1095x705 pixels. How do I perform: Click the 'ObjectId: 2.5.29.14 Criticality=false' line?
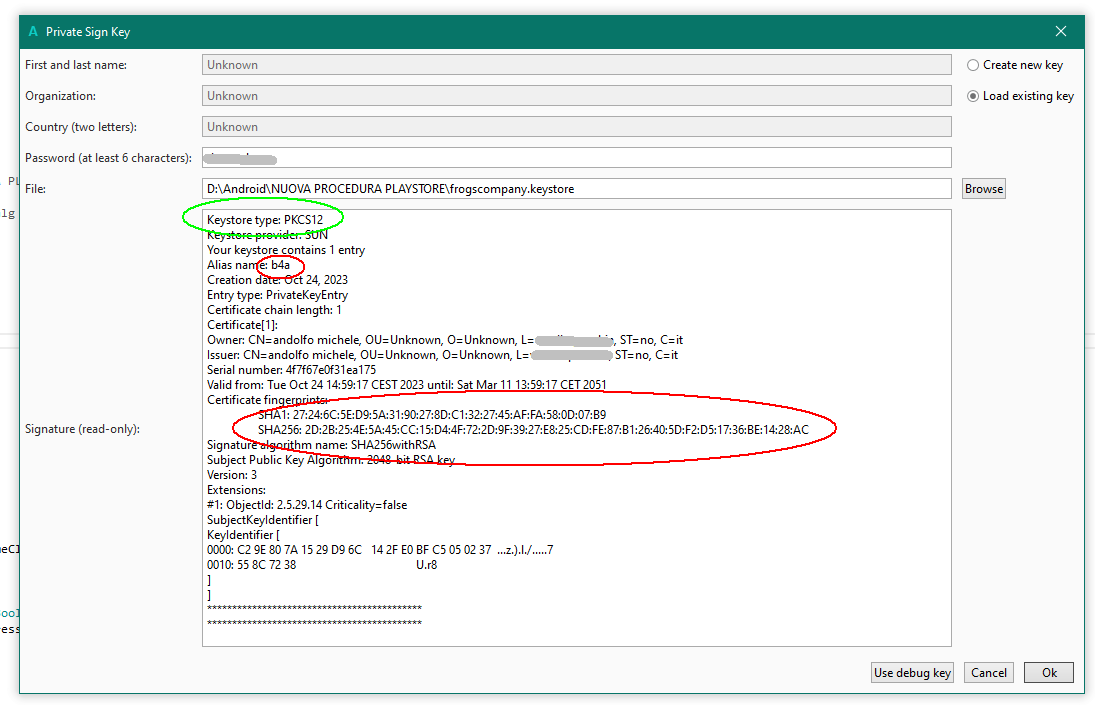307,505
